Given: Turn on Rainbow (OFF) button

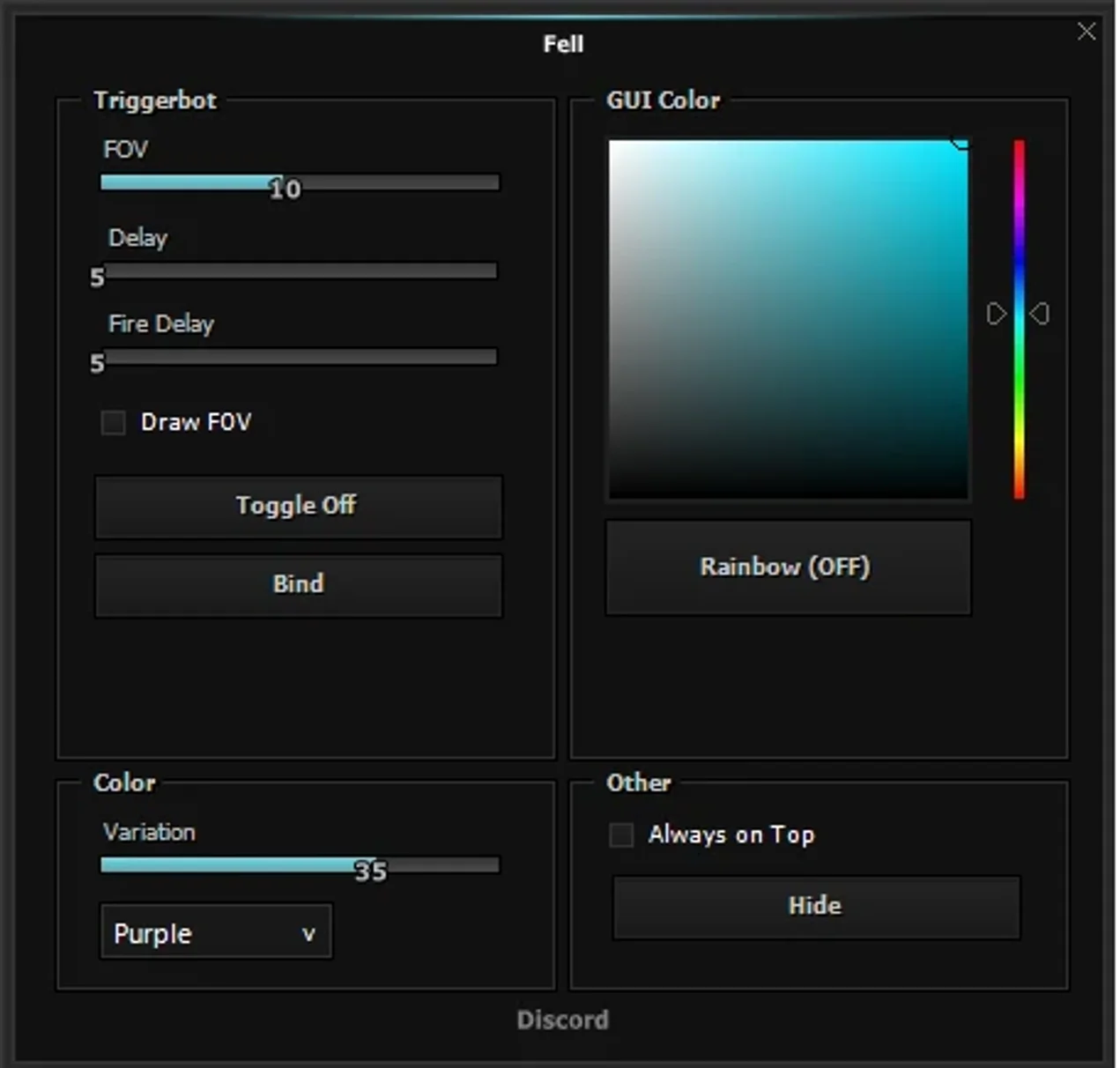Looking at the screenshot, I should point(788,567).
